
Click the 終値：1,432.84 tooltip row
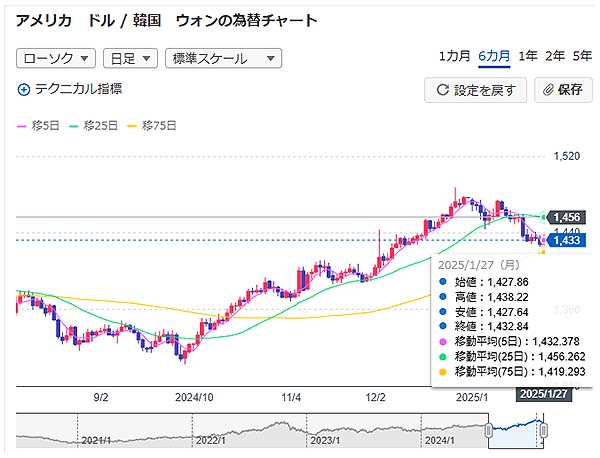point(484,327)
